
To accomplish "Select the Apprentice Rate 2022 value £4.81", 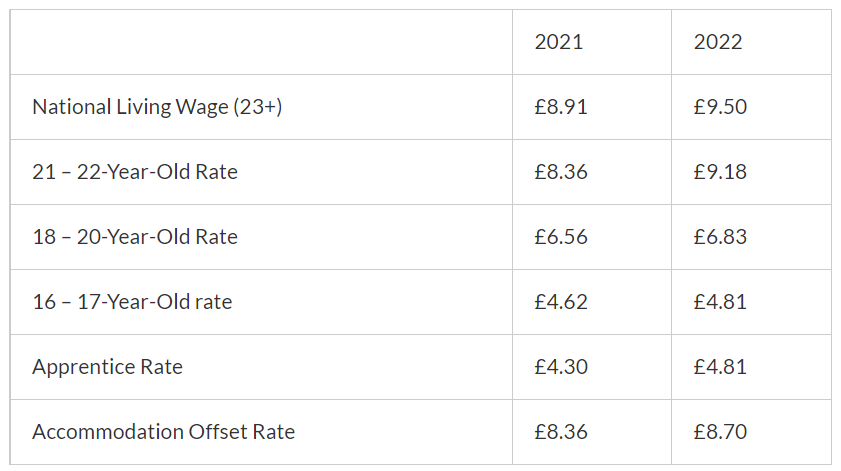I will 720,367.
